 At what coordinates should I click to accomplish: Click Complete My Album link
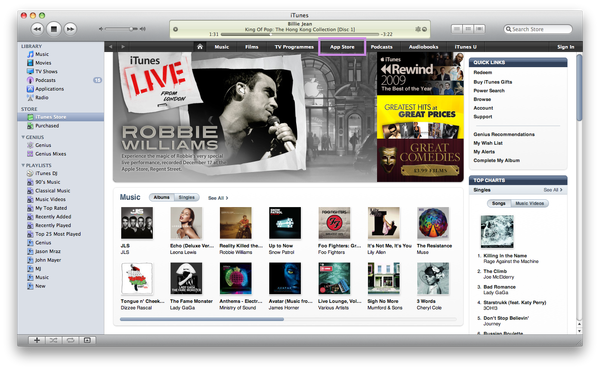(x=496, y=160)
